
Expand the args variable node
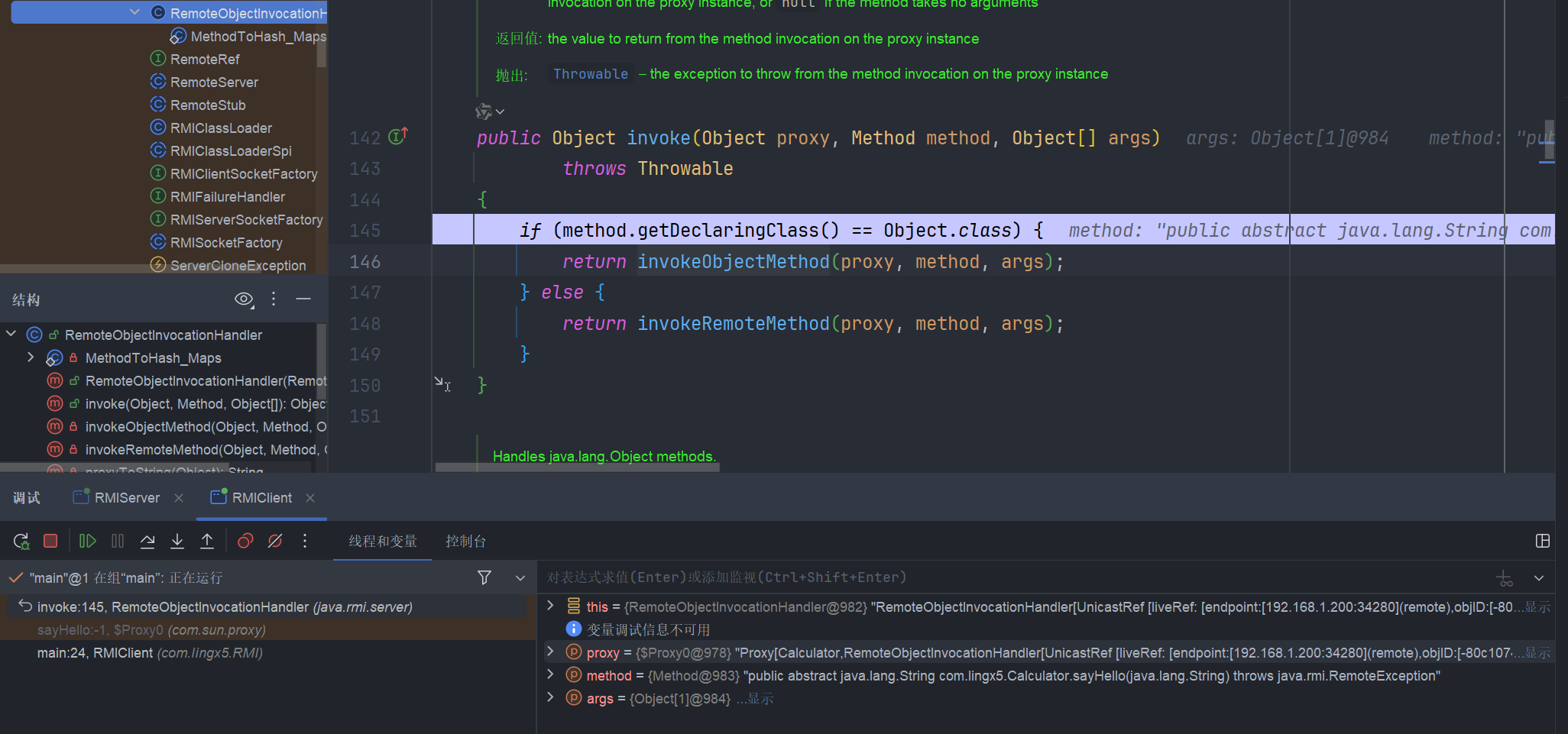[550, 698]
